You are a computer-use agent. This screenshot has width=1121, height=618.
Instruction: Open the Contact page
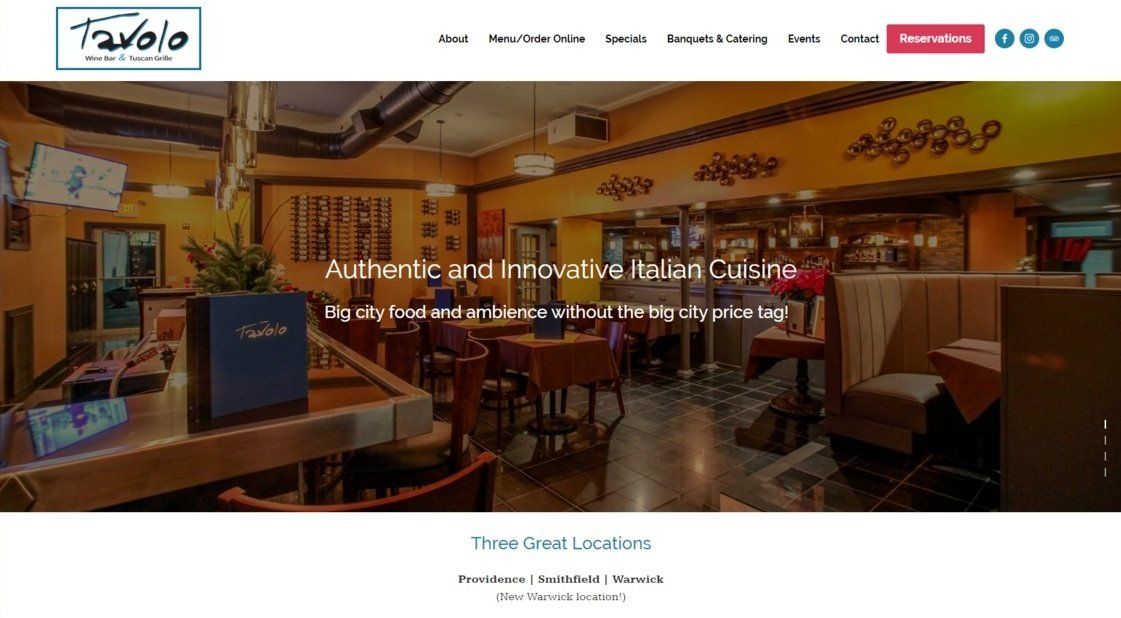859,39
